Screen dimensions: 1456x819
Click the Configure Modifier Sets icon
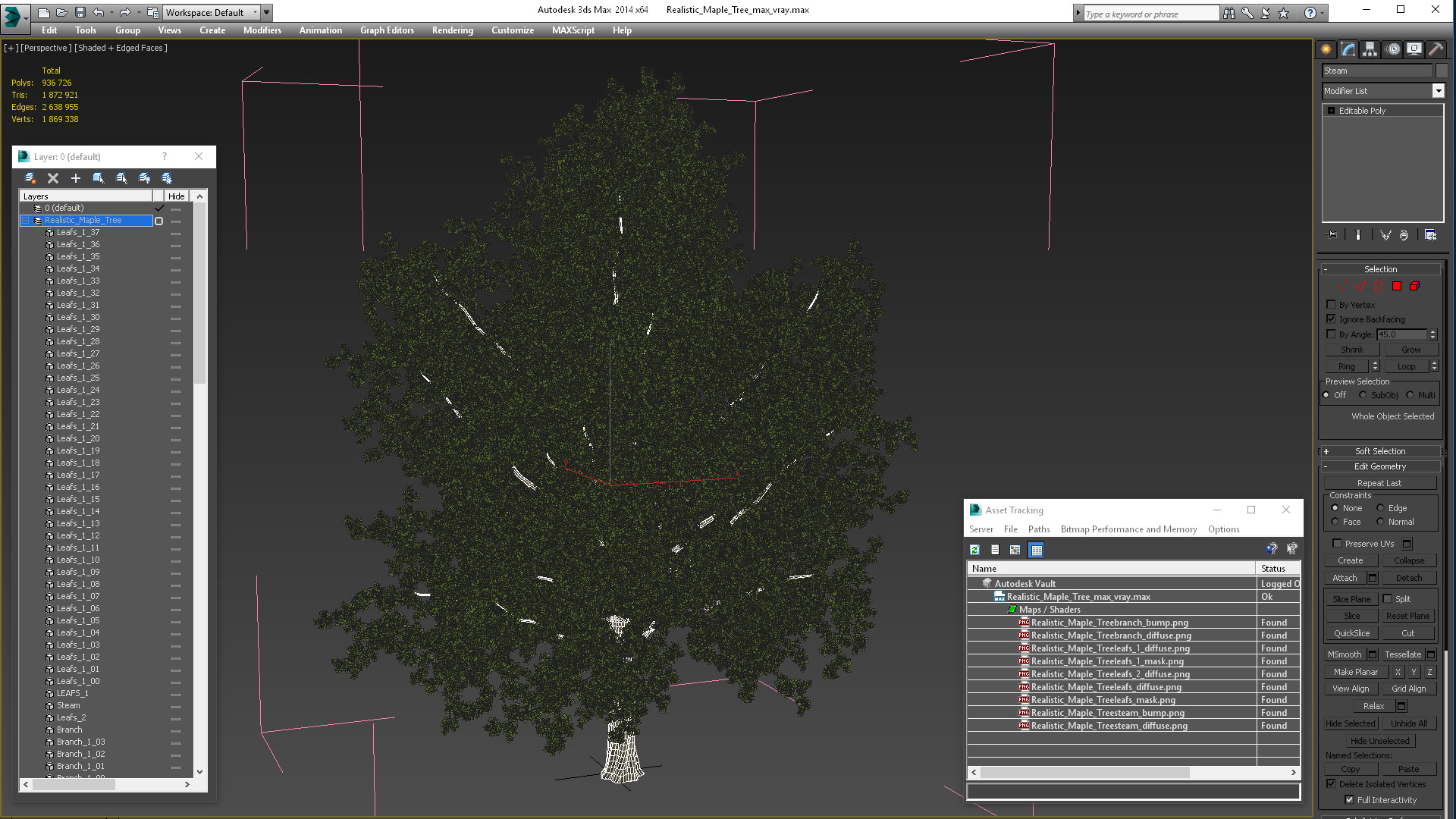[1430, 235]
